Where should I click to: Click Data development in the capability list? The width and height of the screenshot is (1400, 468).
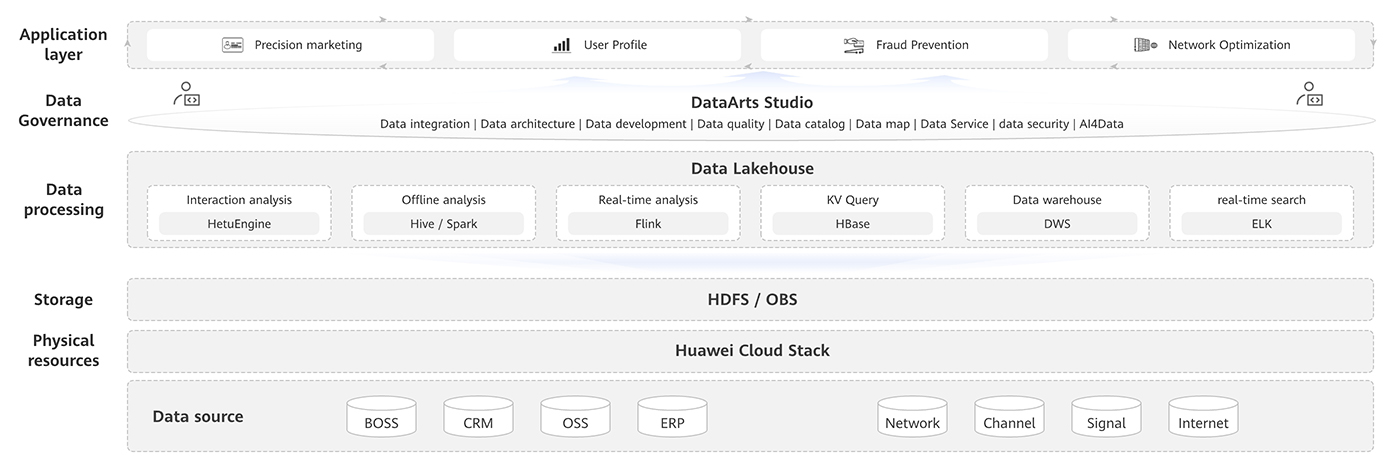pyautogui.click(x=636, y=124)
